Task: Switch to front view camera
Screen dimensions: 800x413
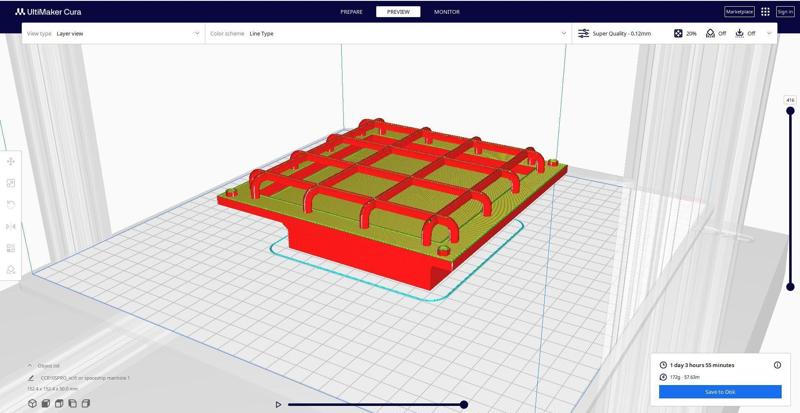Action: coord(46,403)
